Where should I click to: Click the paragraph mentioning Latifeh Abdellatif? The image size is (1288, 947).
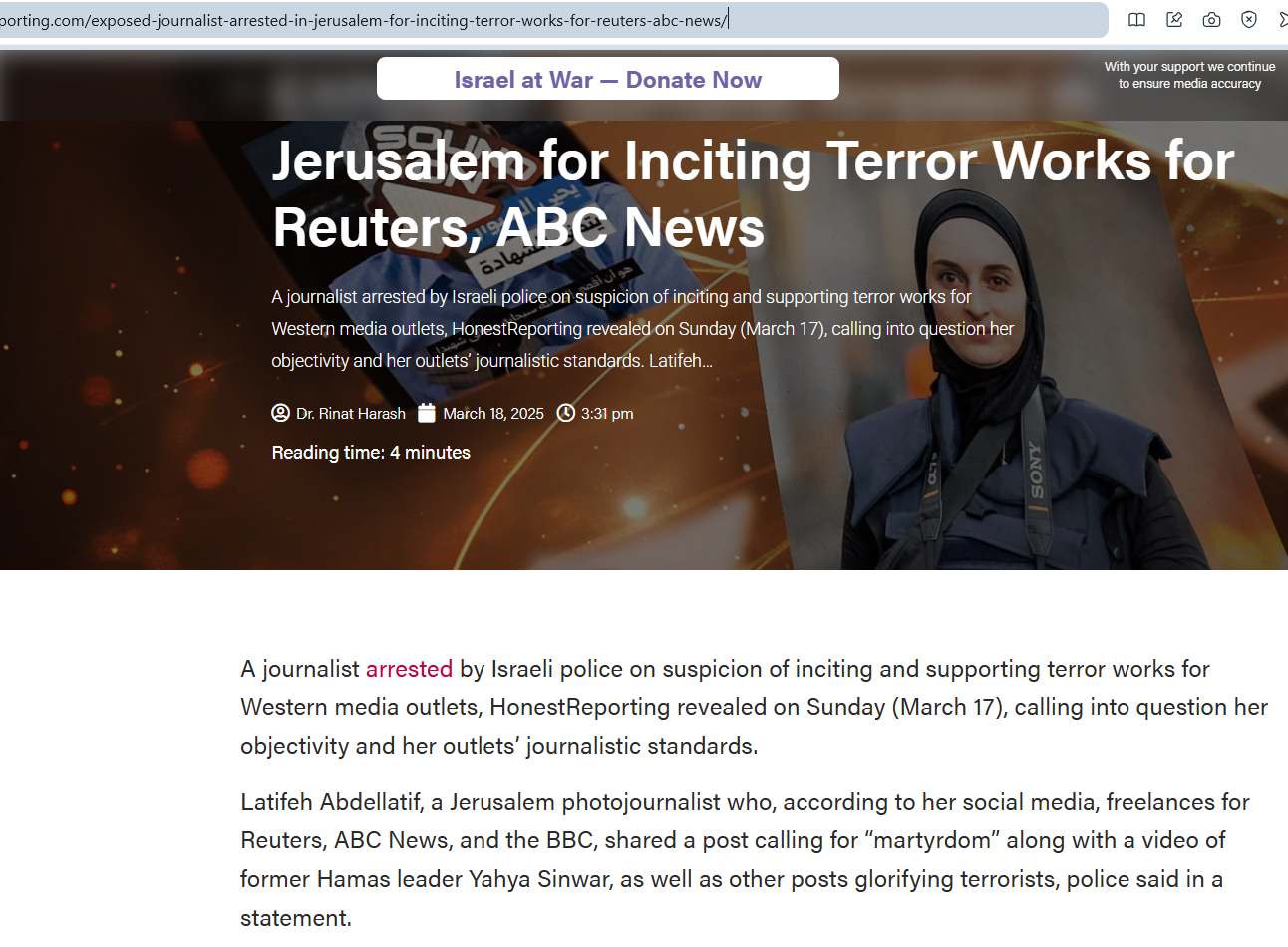(744, 859)
